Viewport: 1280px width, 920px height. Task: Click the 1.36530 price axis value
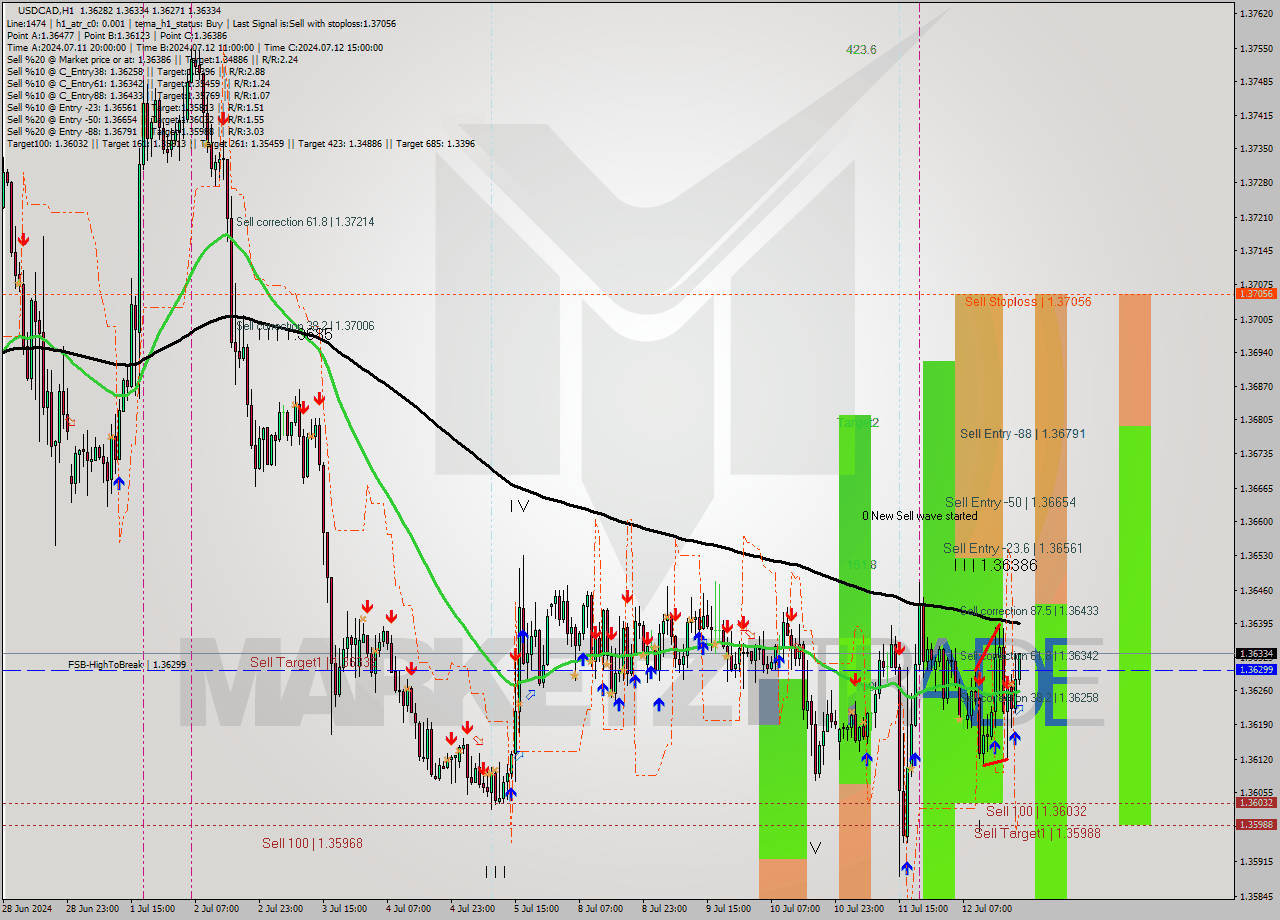(1256, 555)
